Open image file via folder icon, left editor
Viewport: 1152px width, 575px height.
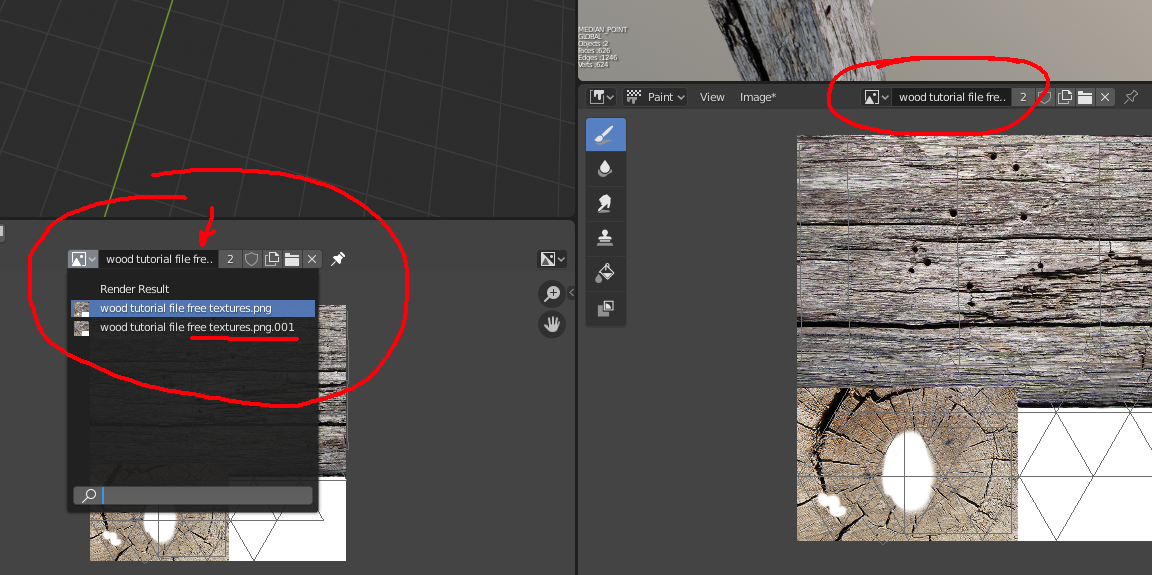[292, 258]
